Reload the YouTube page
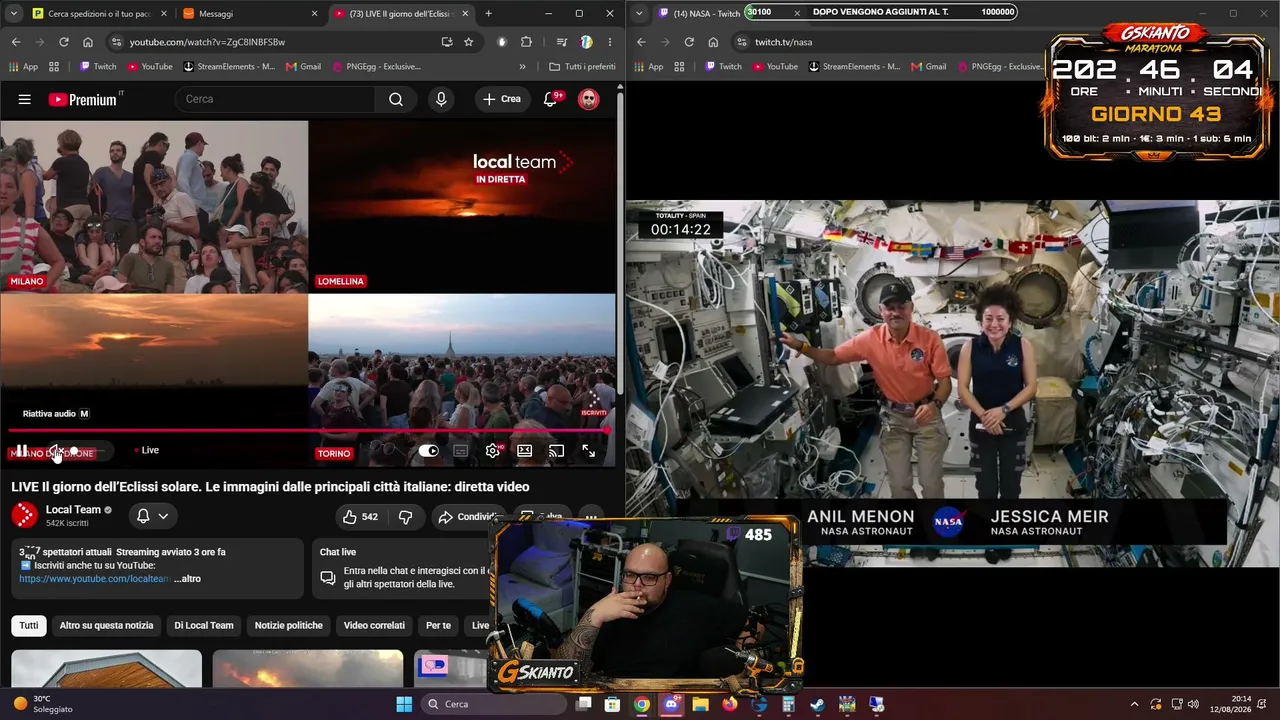The image size is (1280, 720). pyautogui.click(x=64, y=42)
